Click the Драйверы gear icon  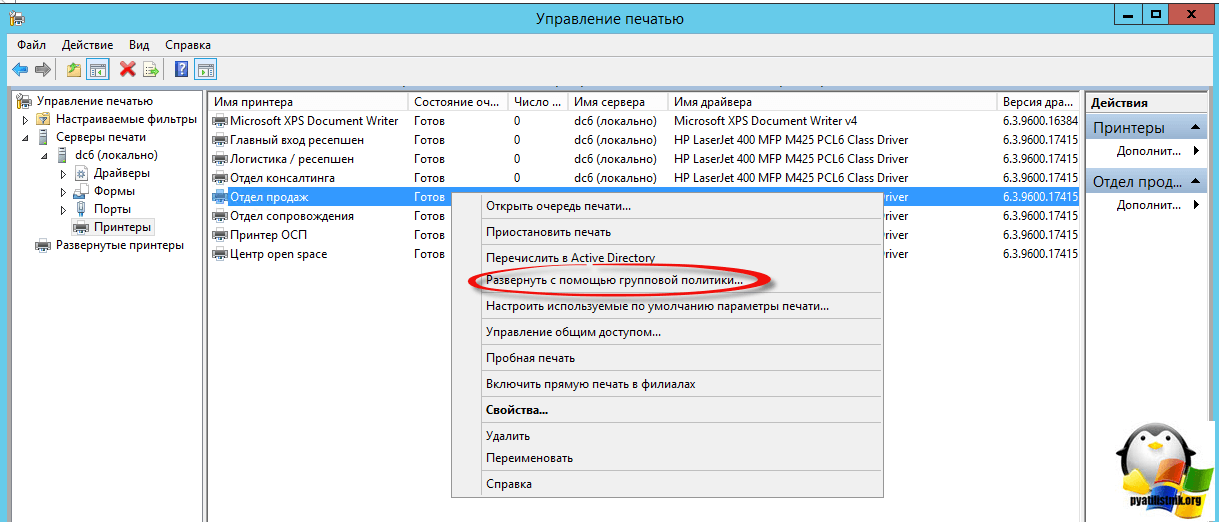pos(82,173)
